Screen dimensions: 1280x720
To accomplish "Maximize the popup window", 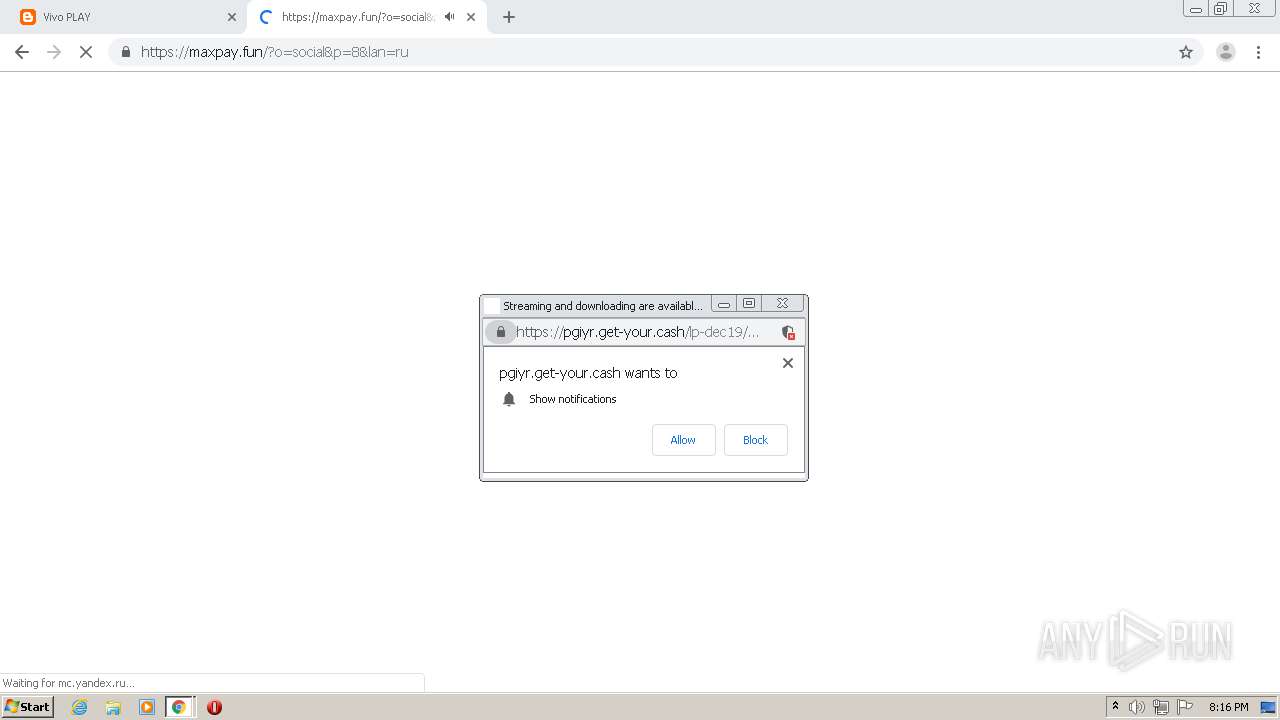I will (749, 304).
